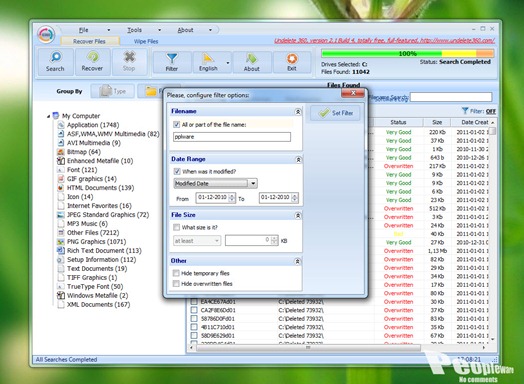The image size is (524, 384).
Task: Click the Undelete 360 application logo orb
Action: [46, 34]
